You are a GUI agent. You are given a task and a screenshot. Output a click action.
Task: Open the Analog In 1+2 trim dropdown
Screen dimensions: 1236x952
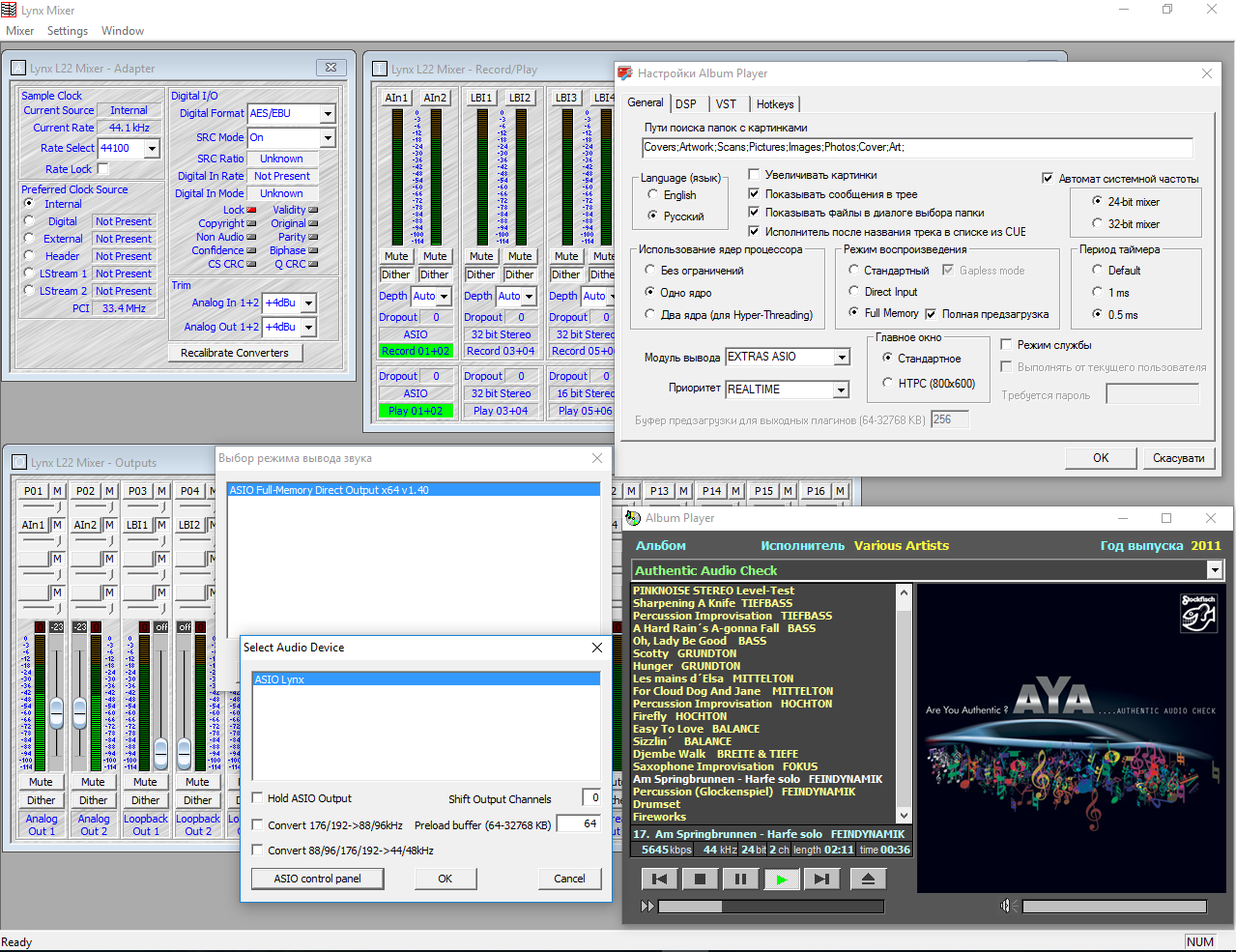[308, 303]
